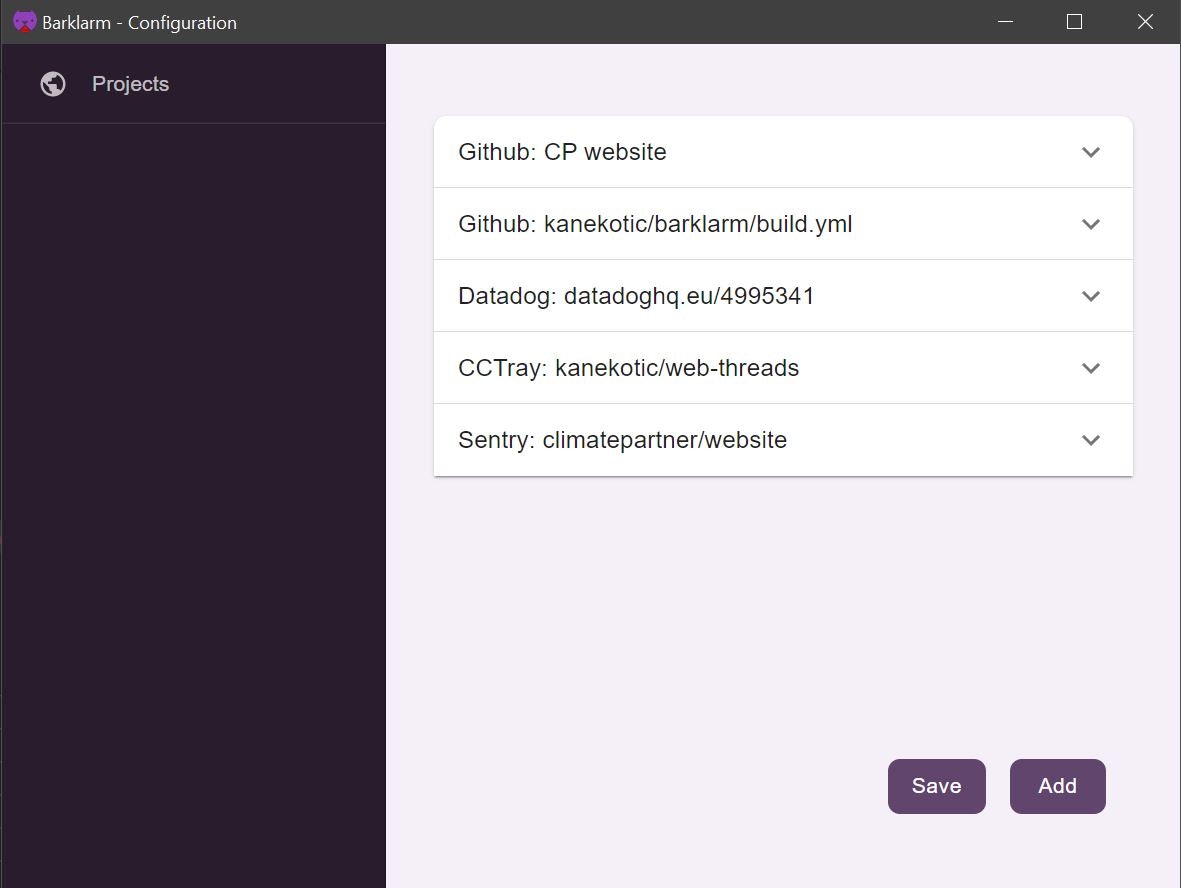Select 'CCTray: kanekotic/web-threads' row text
Screen dimensions: 1181x888
pos(628,368)
